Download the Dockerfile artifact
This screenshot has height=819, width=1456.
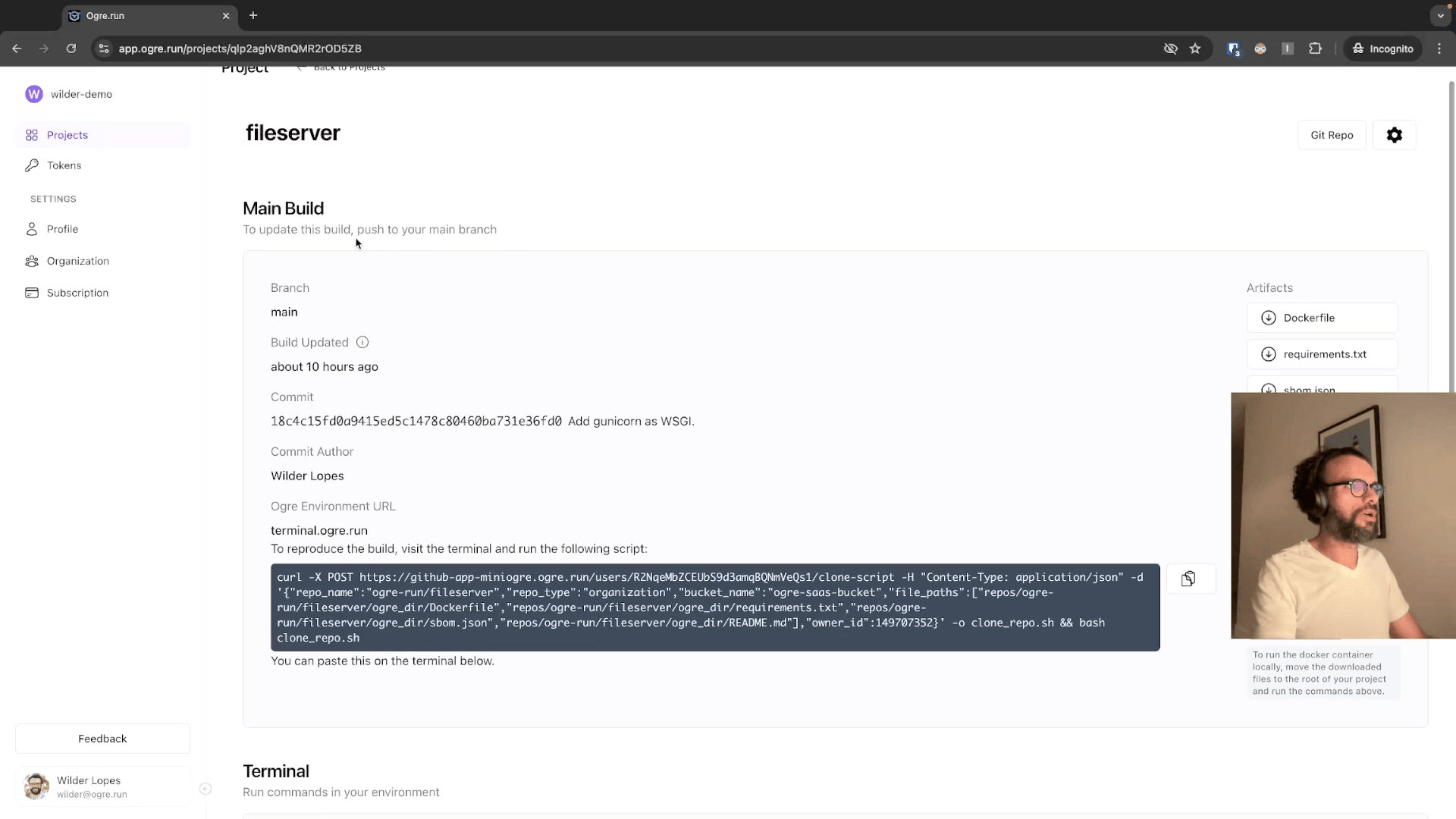click(x=1322, y=318)
